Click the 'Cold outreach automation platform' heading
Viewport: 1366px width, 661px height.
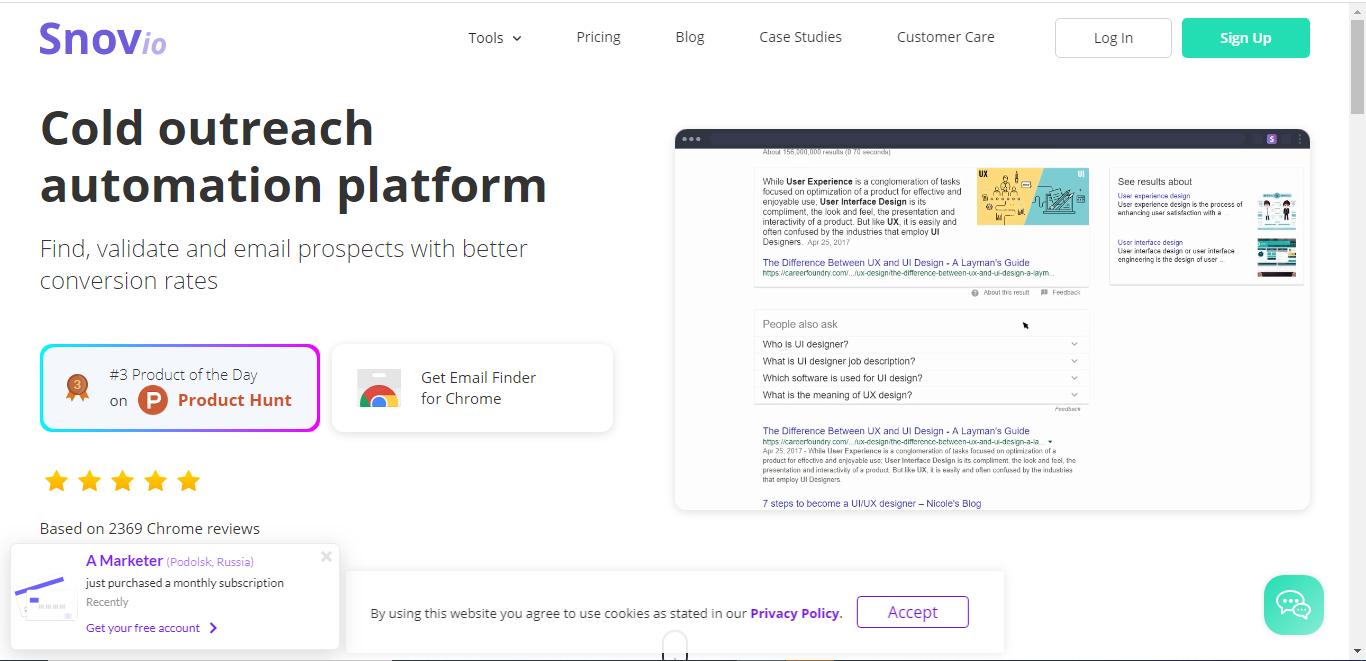[293, 157]
